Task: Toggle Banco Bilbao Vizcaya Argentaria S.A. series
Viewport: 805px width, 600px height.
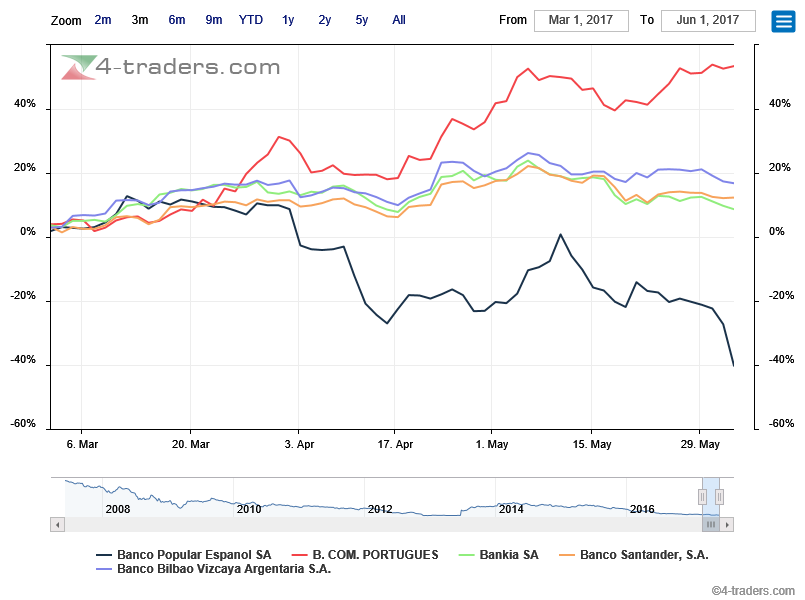Action: 214,569
